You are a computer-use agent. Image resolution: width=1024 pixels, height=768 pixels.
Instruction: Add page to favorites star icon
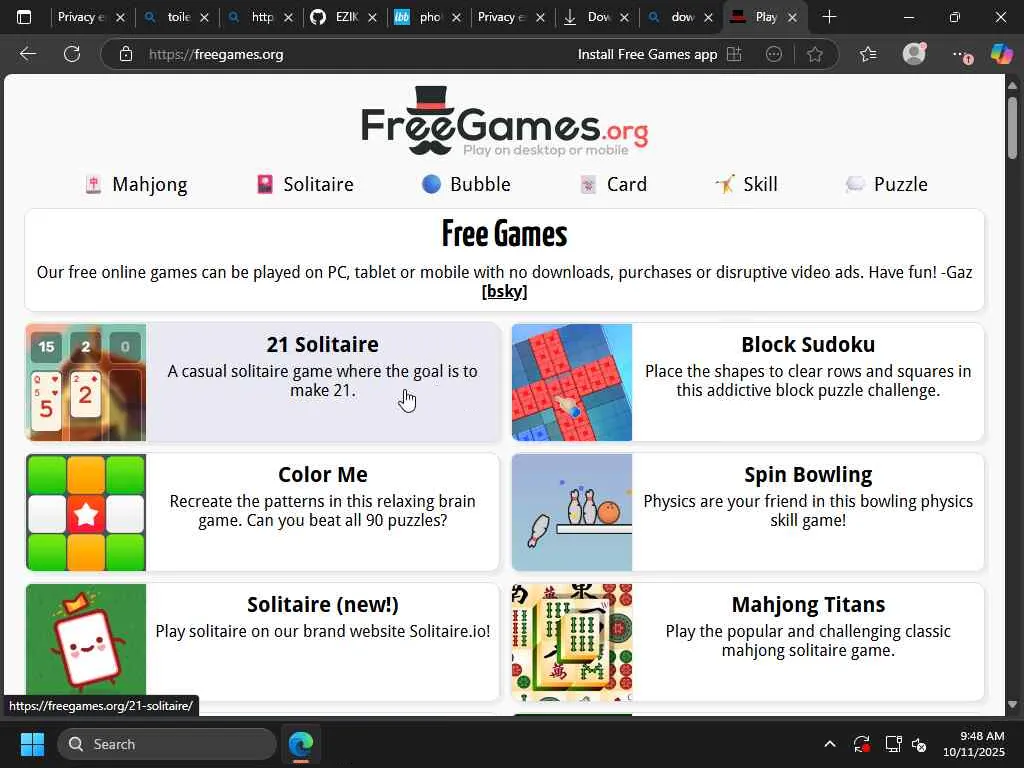[814, 54]
